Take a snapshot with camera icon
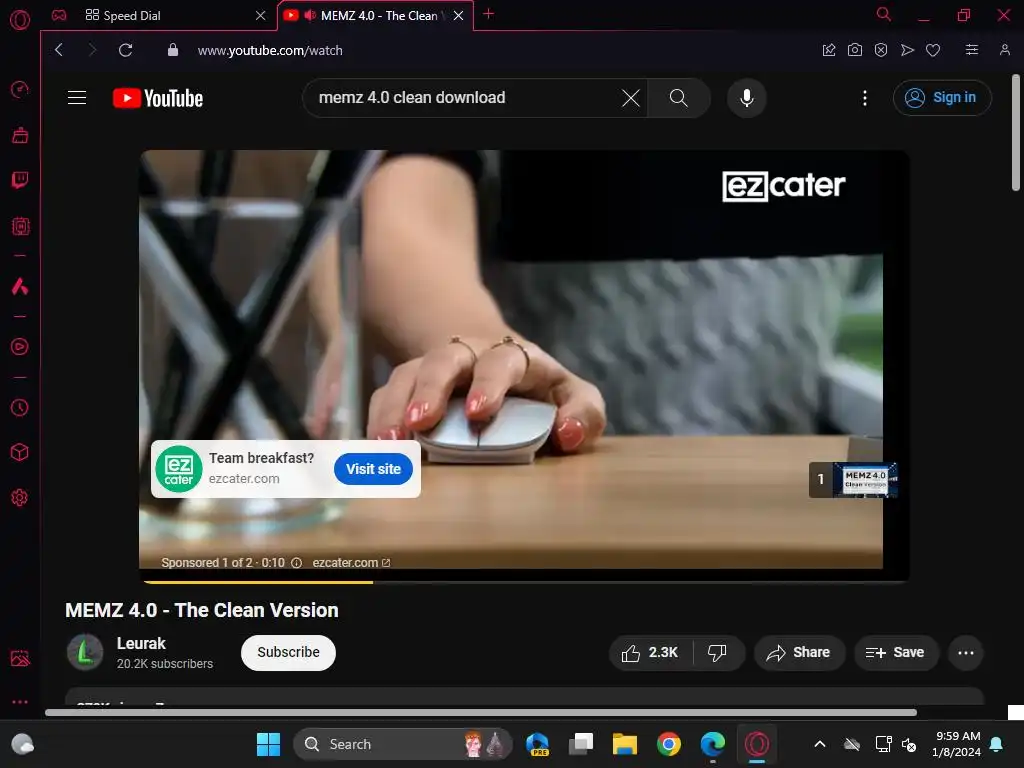The image size is (1024, 768). point(855,50)
